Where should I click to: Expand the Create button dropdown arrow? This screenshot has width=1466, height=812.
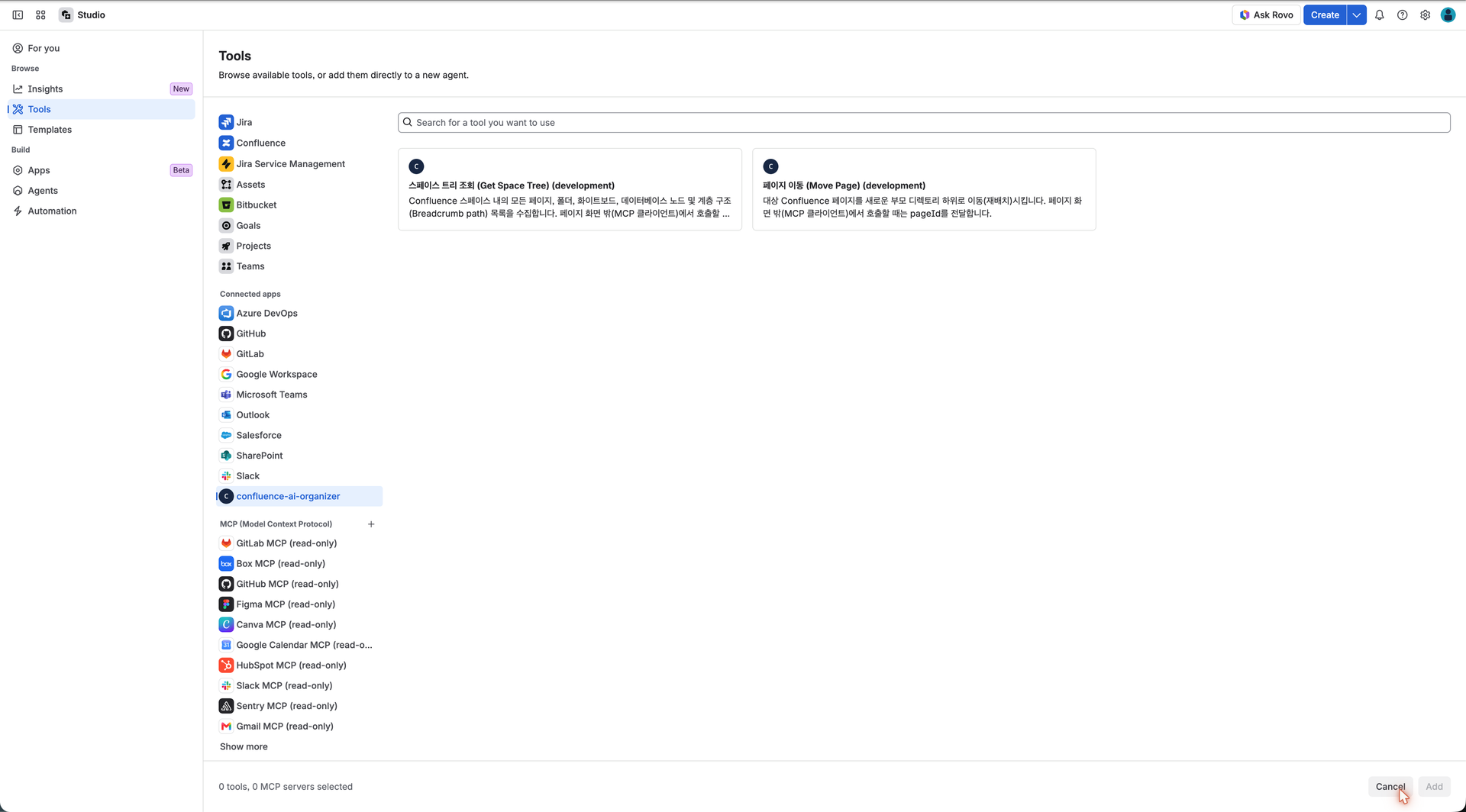pos(1357,14)
